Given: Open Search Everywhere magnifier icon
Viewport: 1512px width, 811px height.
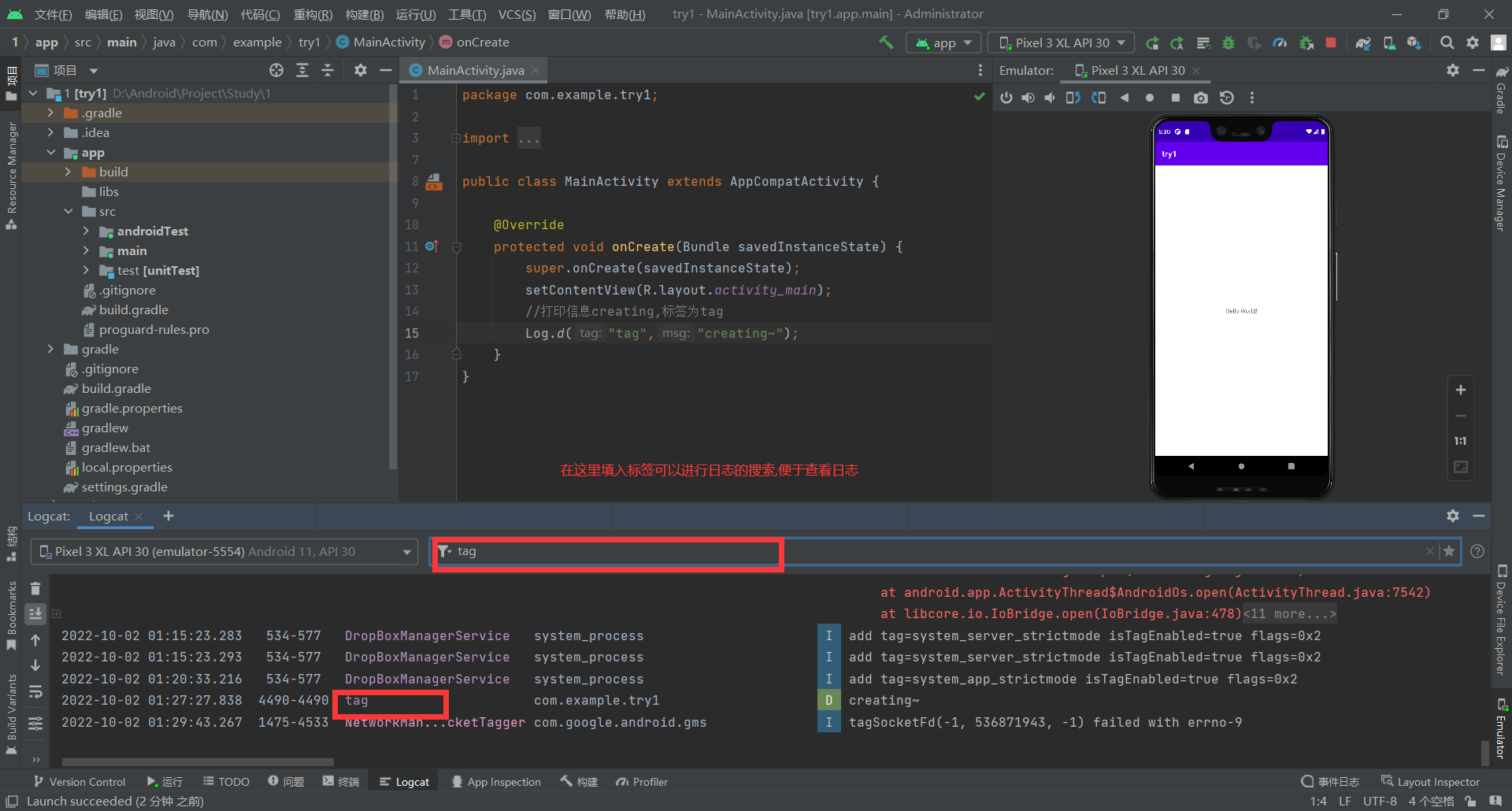Looking at the screenshot, I should click(1447, 43).
